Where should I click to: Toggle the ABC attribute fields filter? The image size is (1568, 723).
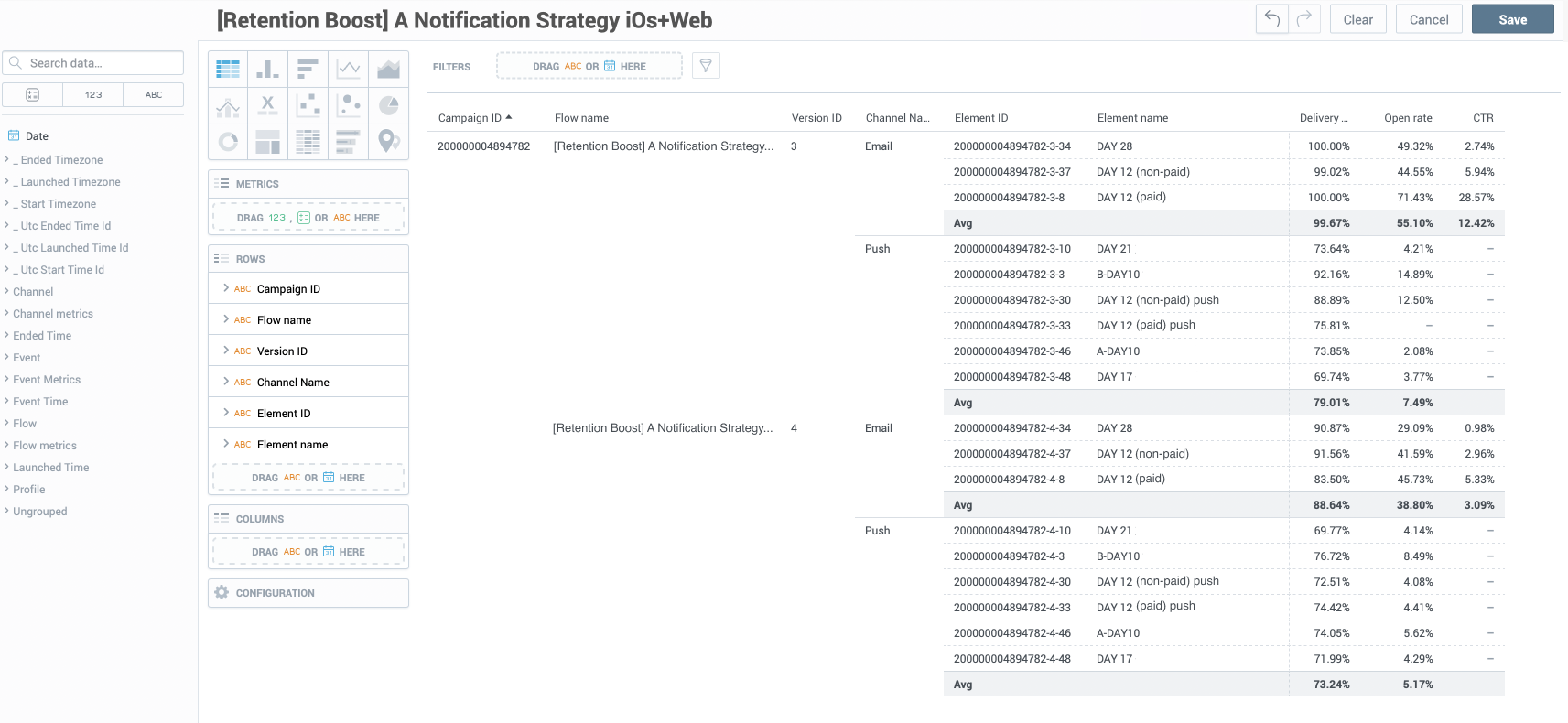tap(154, 95)
